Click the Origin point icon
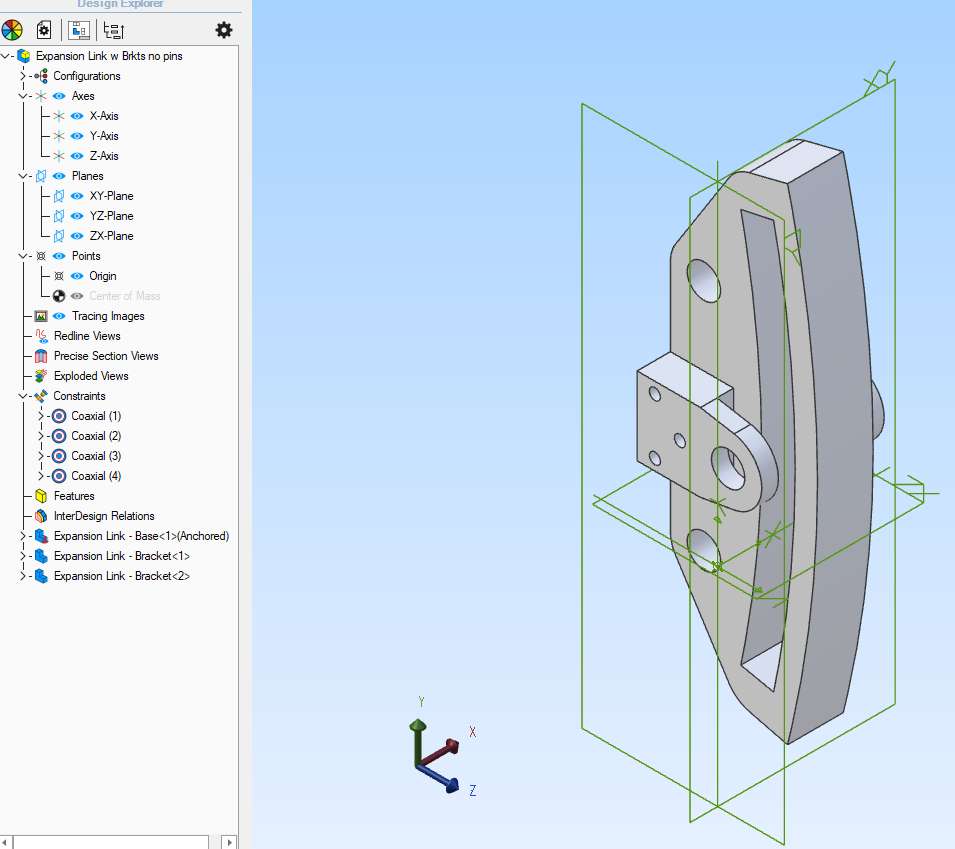 pos(59,276)
